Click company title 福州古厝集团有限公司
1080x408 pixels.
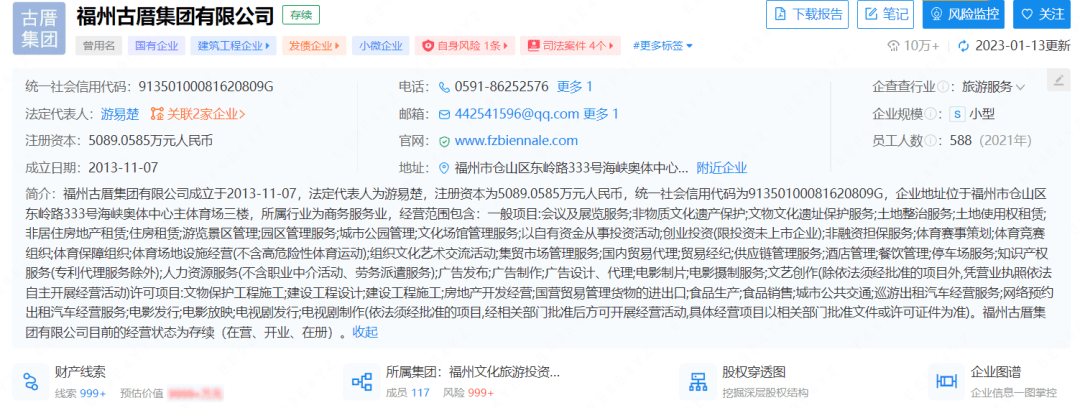176,15
